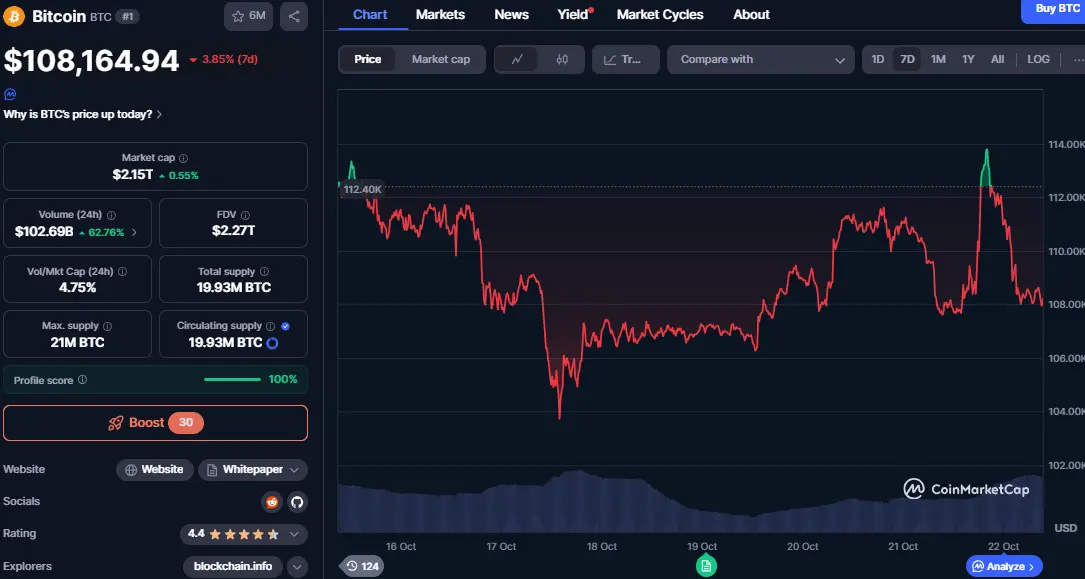
Task: Switch to the line chart icon
Action: coord(517,60)
